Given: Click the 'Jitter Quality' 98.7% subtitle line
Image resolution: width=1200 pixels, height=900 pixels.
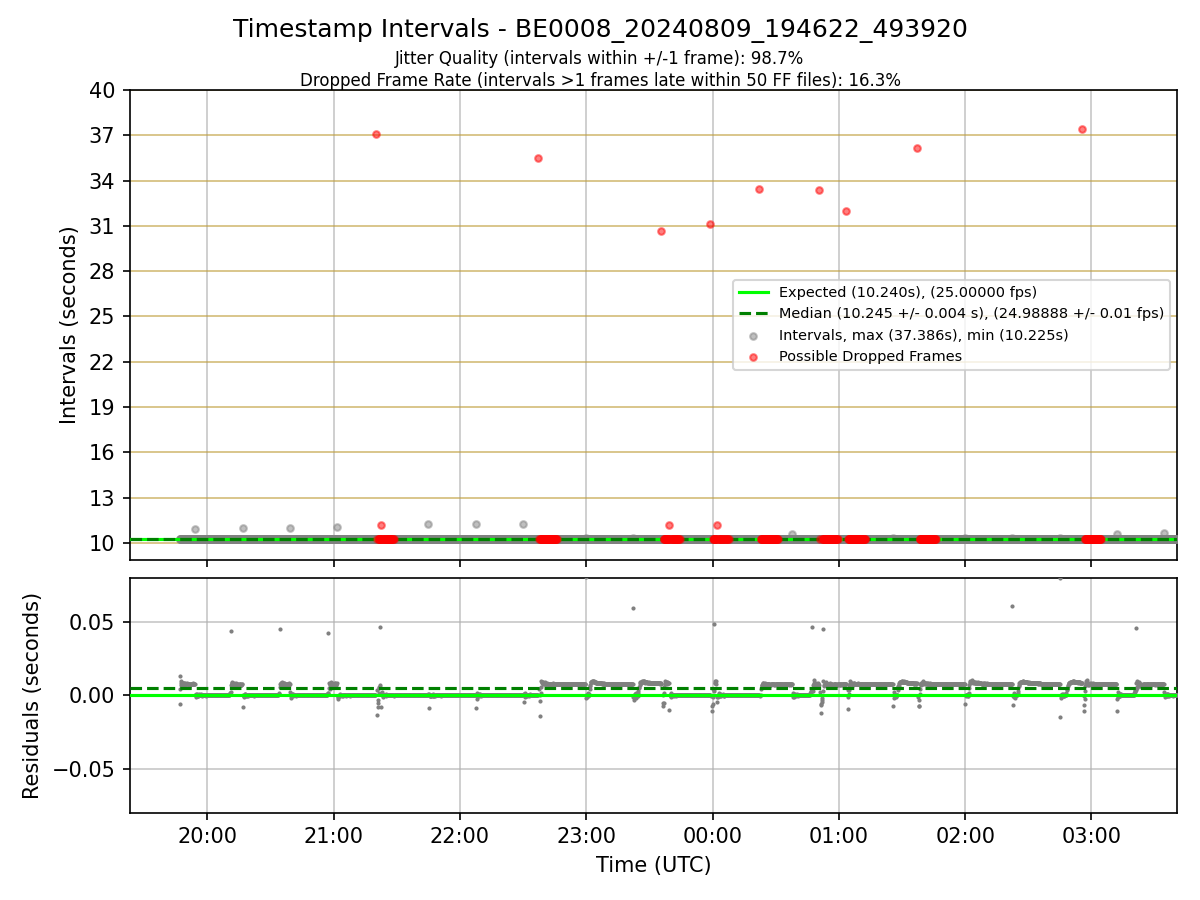Looking at the screenshot, I should tap(599, 58).
